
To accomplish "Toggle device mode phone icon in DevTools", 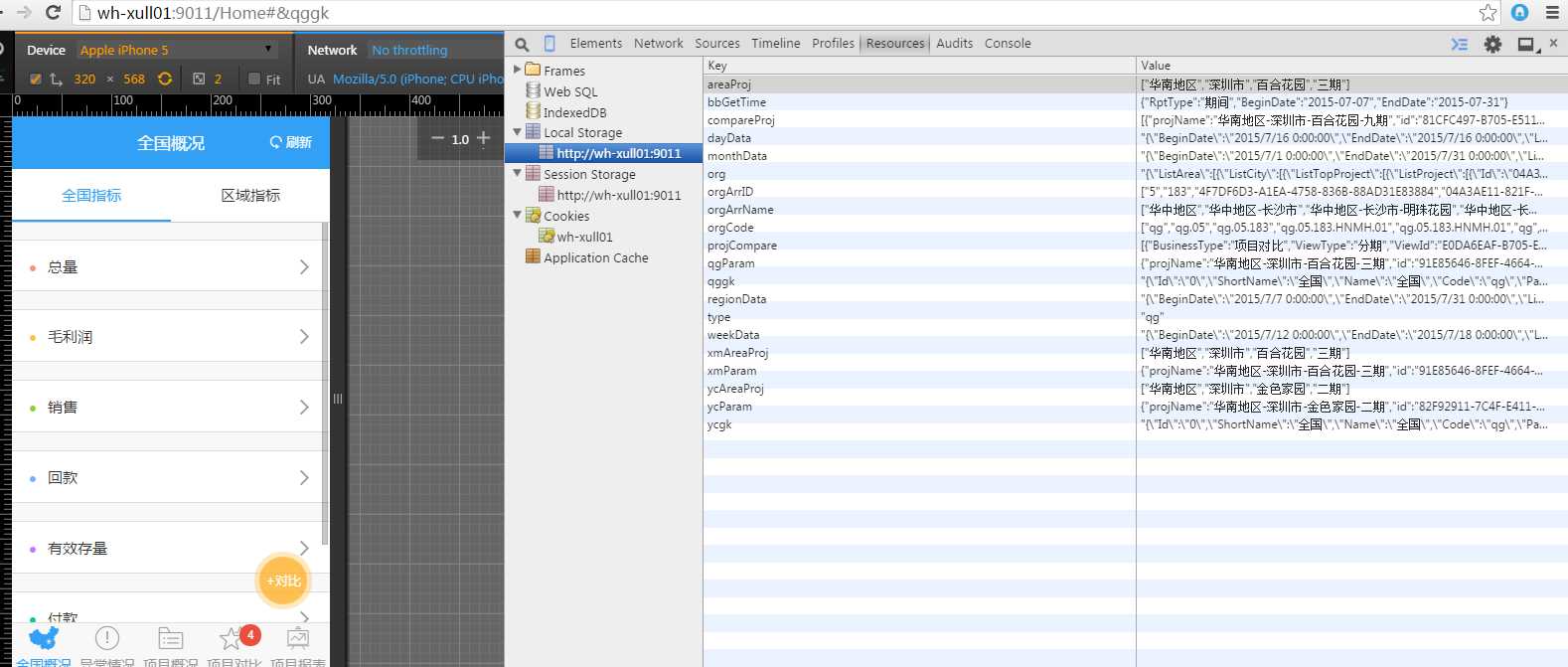I will tap(549, 44).
